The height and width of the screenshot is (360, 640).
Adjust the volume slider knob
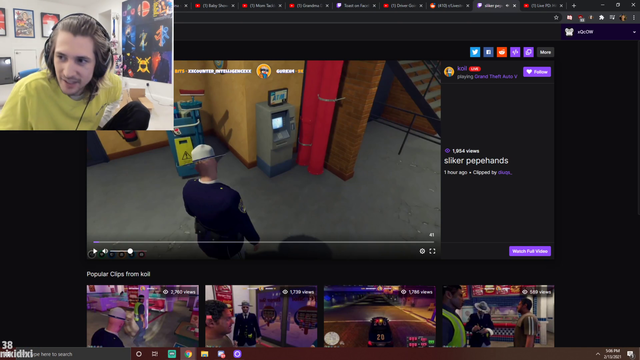130,251
